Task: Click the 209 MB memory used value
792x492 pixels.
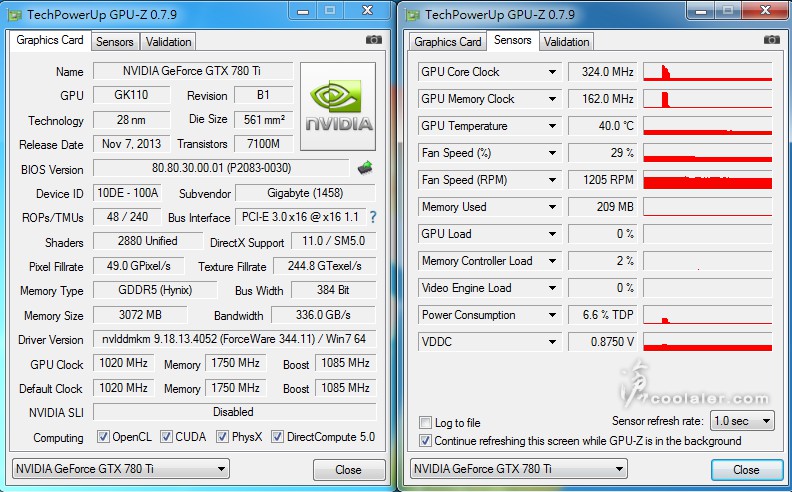Action: point(602,207)
